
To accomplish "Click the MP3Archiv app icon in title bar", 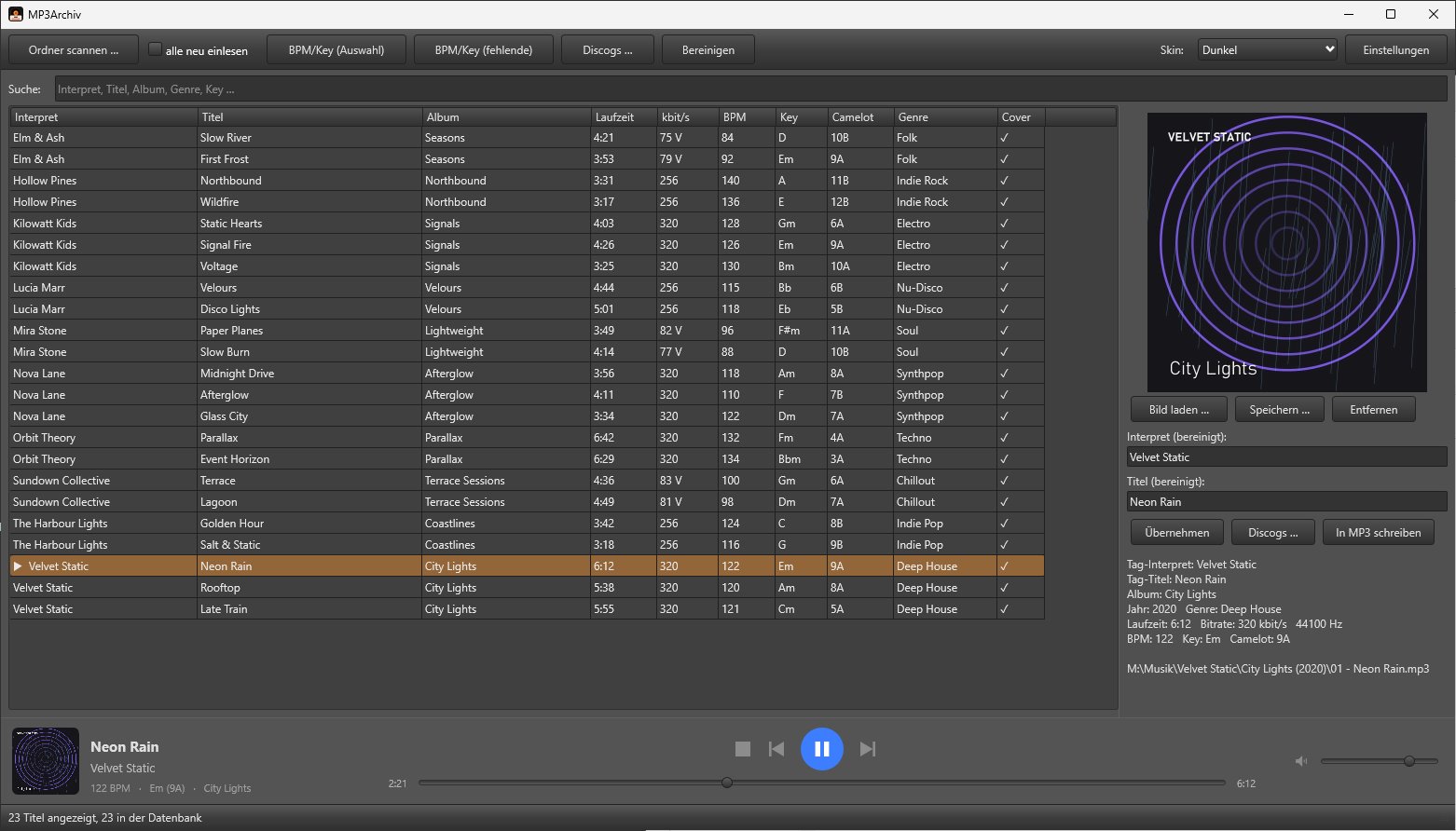I will 16,14.
